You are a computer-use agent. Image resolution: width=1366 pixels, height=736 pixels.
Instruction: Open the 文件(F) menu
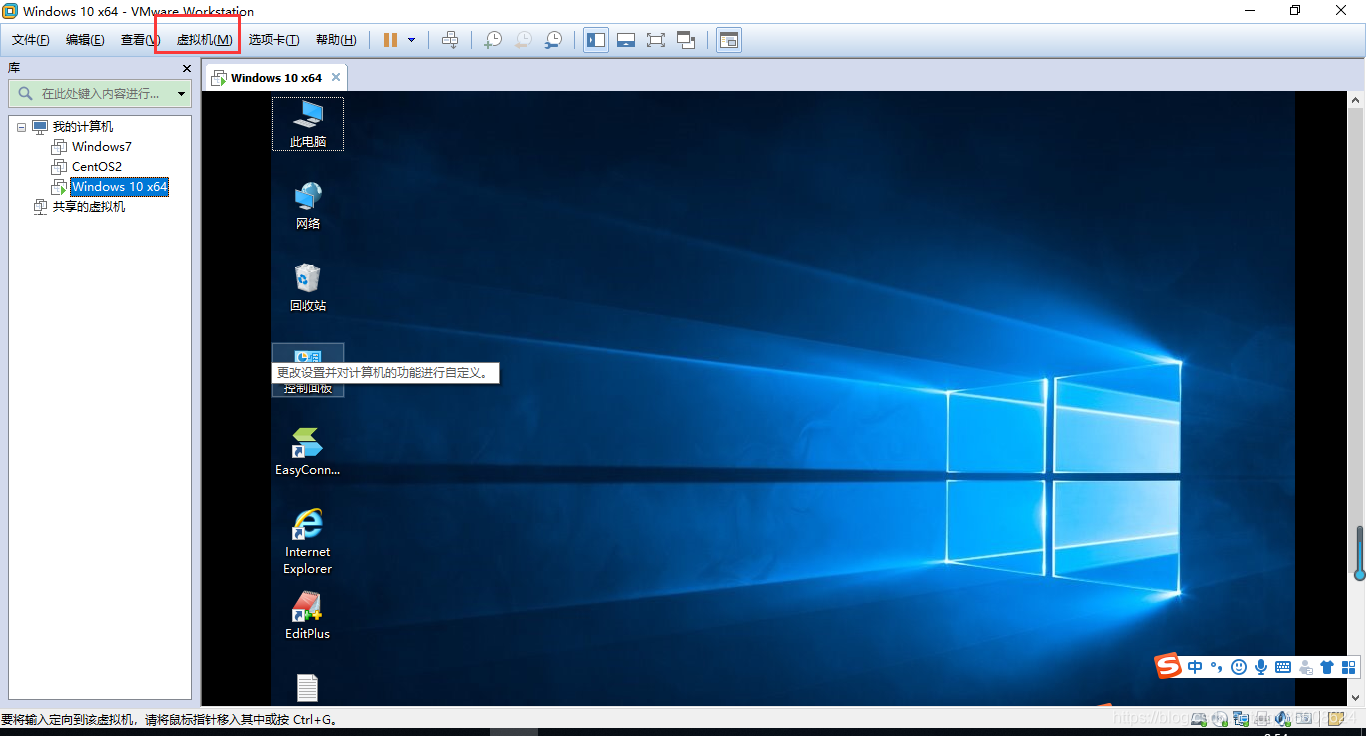tap(30, 40)
